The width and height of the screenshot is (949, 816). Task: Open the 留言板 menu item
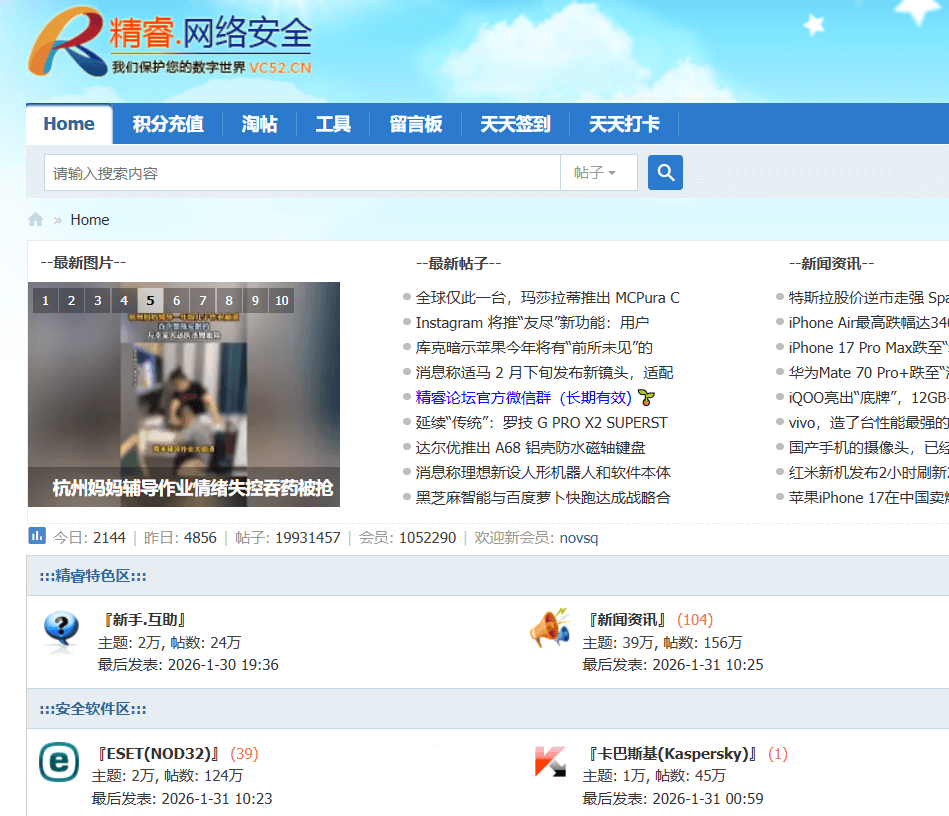click(x=416, y=124)
